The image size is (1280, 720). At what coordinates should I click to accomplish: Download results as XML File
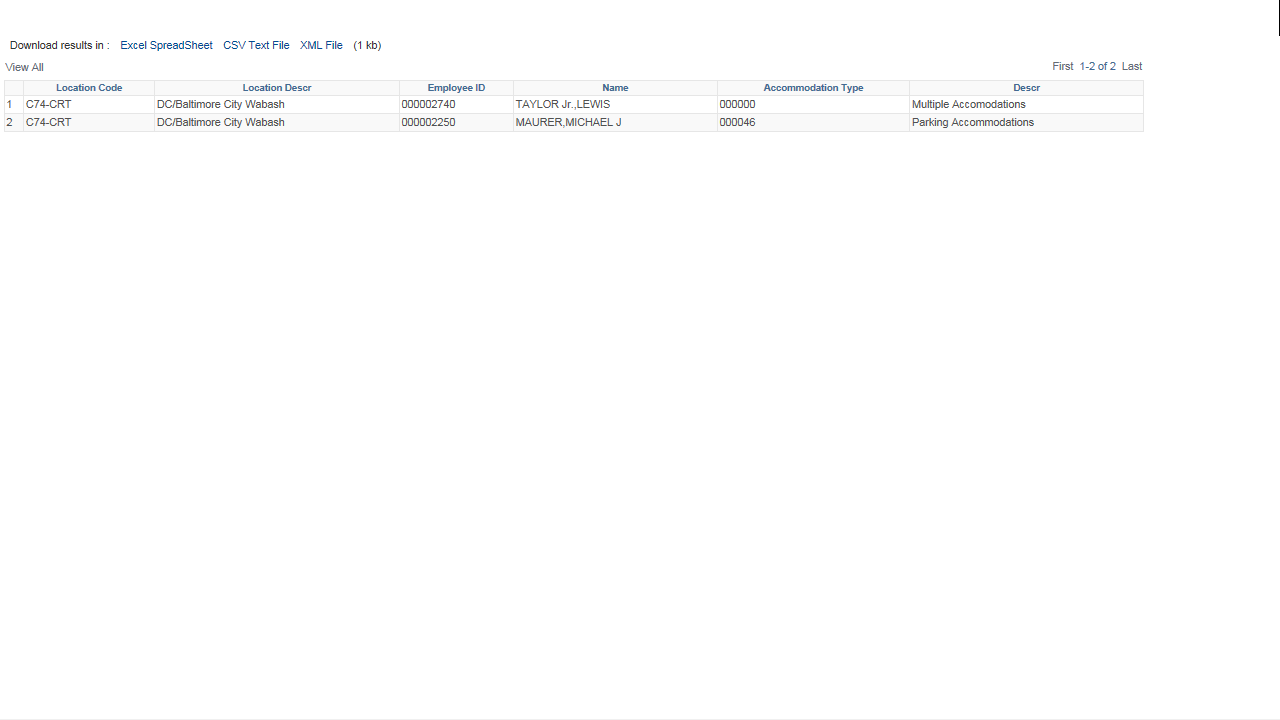coord(321,45)
